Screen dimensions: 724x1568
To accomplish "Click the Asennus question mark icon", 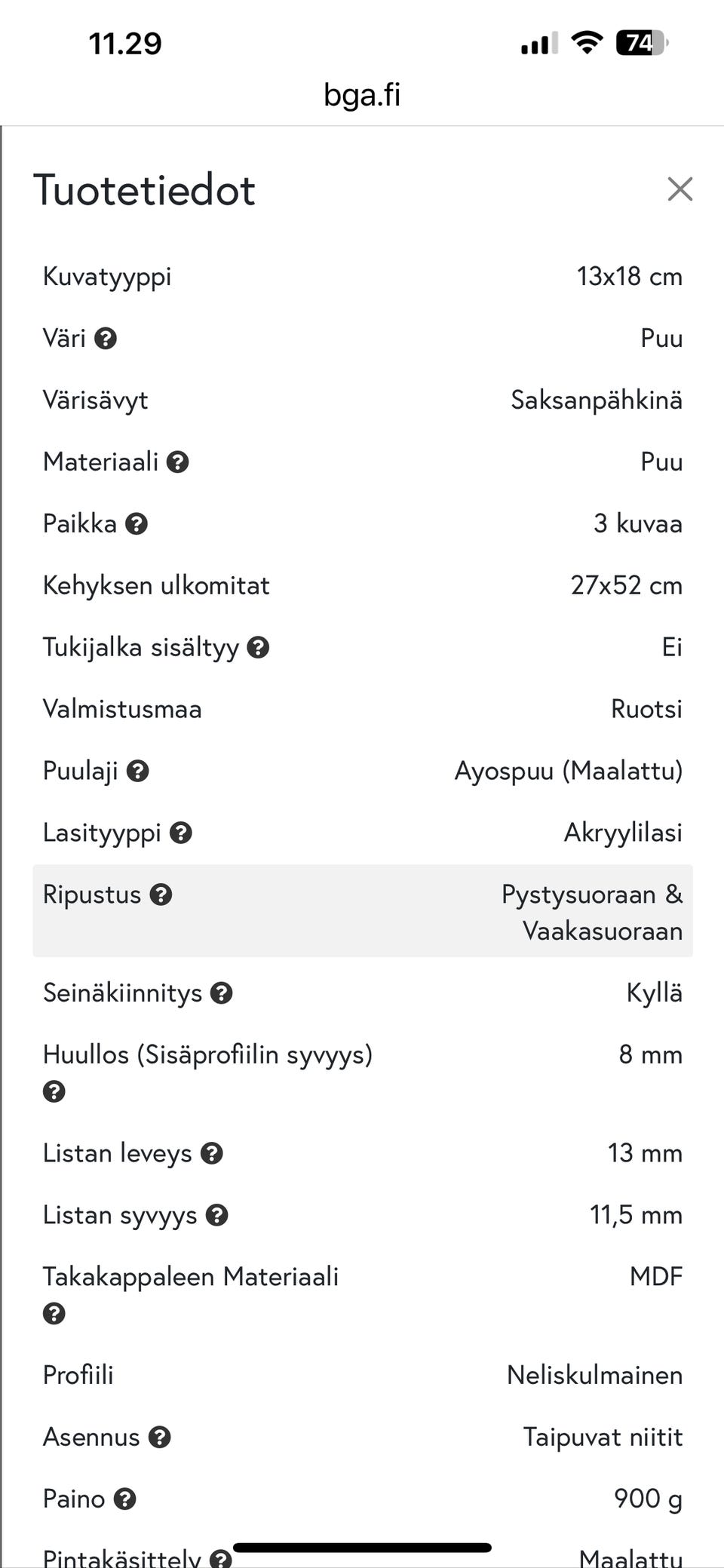I will [161, 1437].
